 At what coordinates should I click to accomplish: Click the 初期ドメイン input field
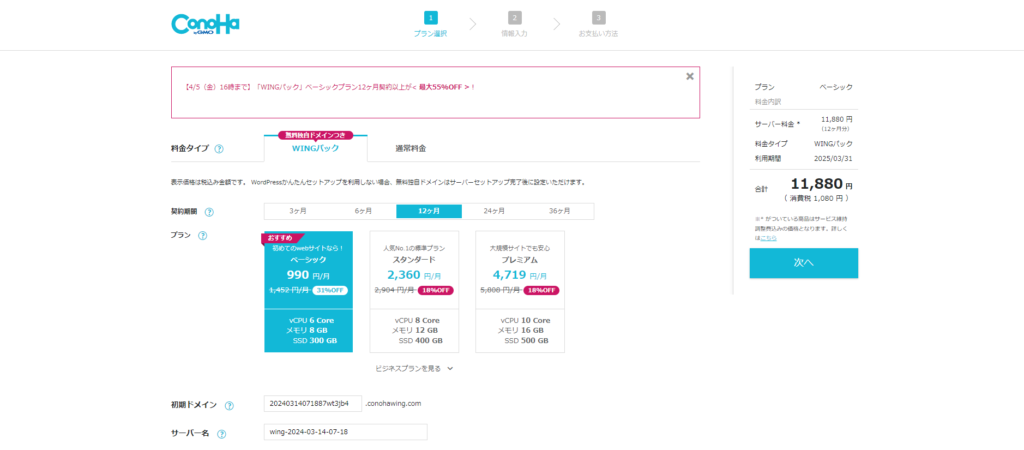313,404
